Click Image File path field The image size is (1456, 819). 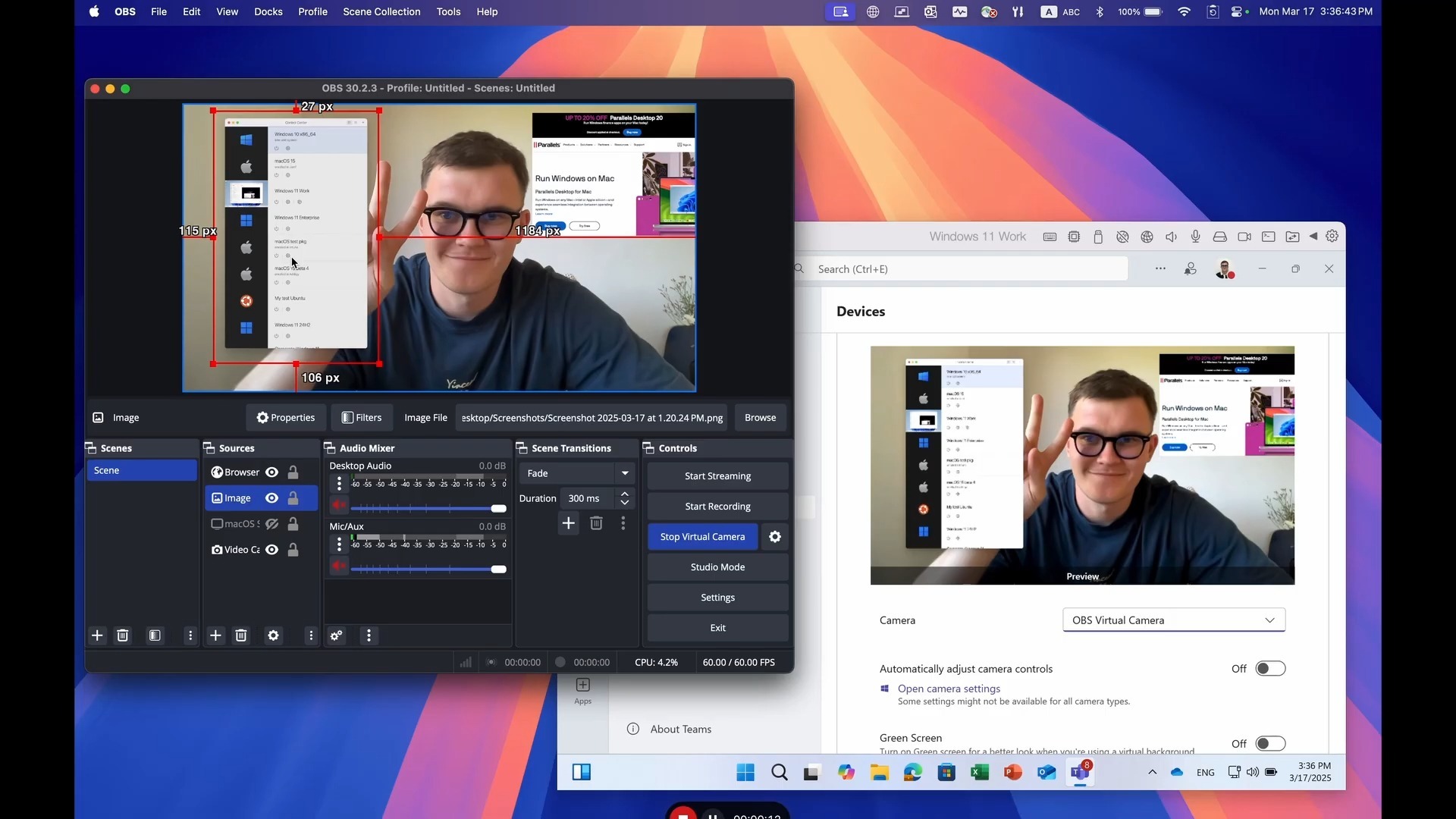592,418
